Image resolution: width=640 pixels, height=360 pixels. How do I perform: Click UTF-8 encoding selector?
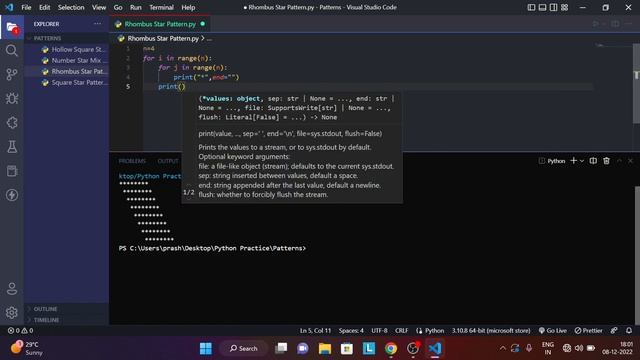(x=379, y=331)
